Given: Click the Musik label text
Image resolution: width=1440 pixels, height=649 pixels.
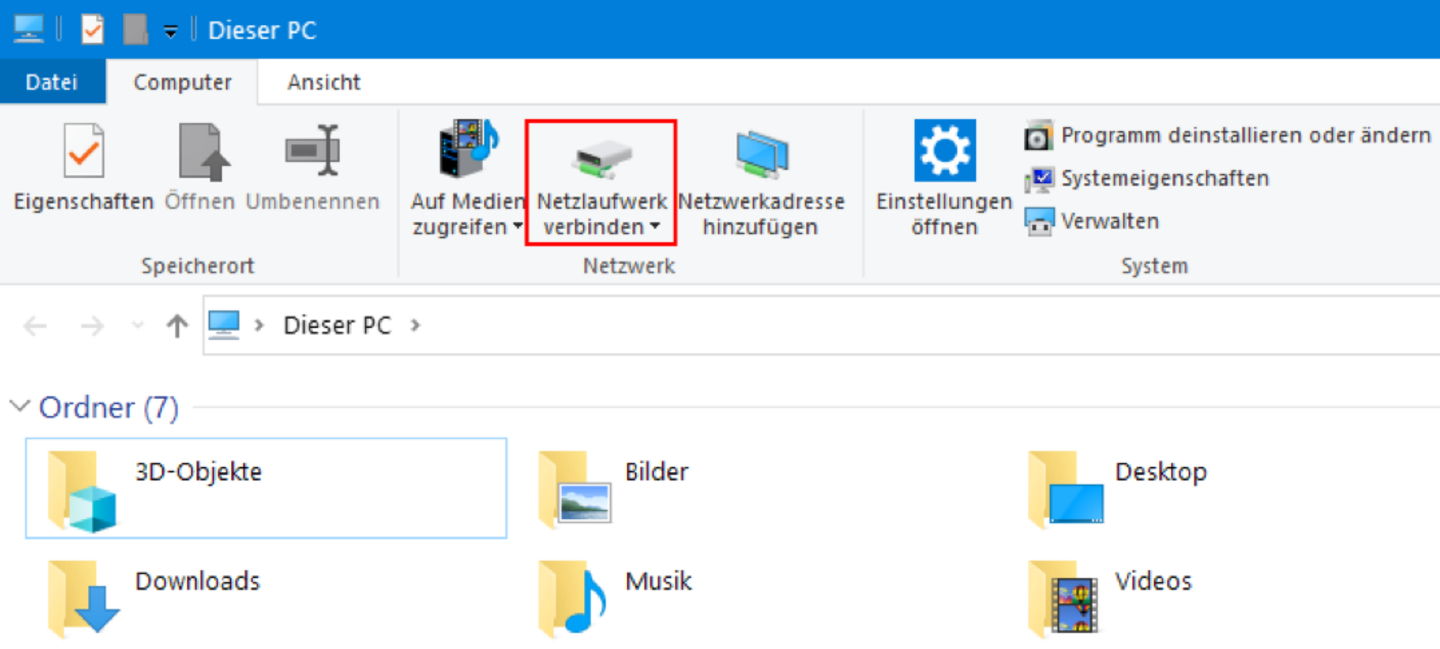Looking at the screenshot, I should point(659,581).
